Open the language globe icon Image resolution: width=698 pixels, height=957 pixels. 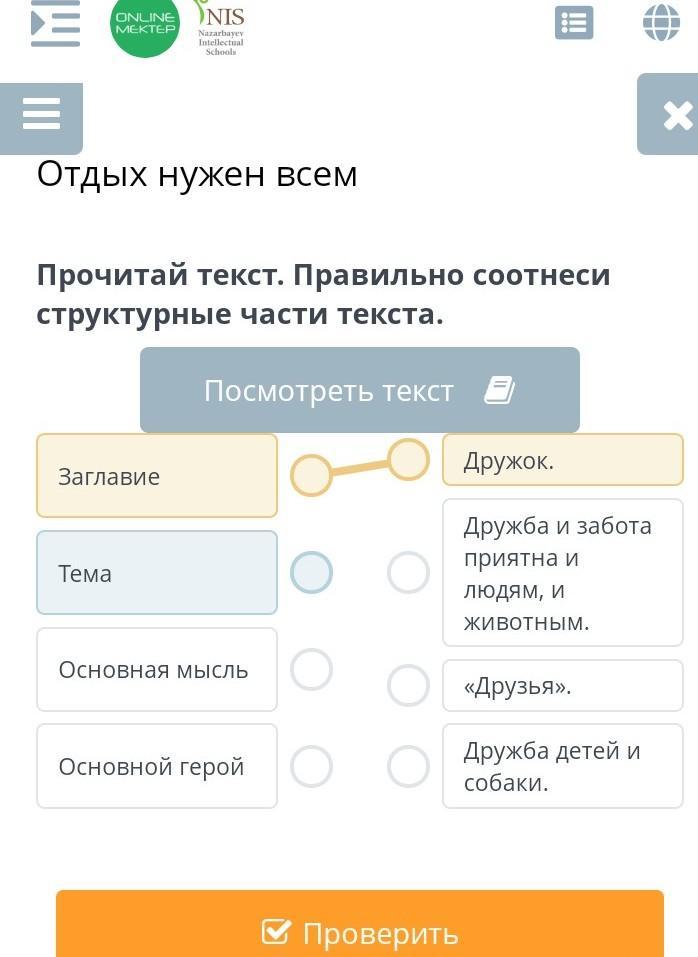click(x=661, y=22)
